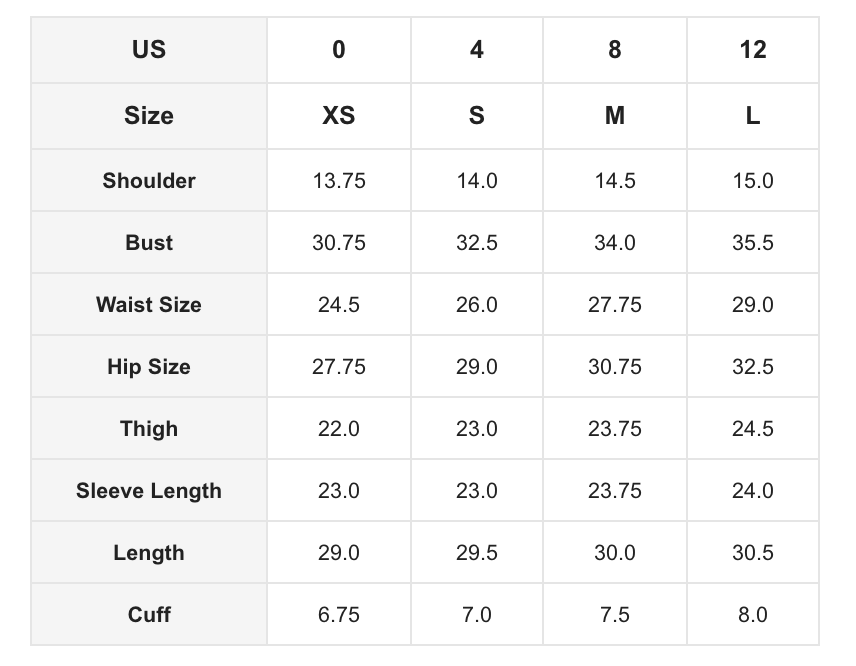
Task: Click the Thigh row label
Action: click(149, 429)
